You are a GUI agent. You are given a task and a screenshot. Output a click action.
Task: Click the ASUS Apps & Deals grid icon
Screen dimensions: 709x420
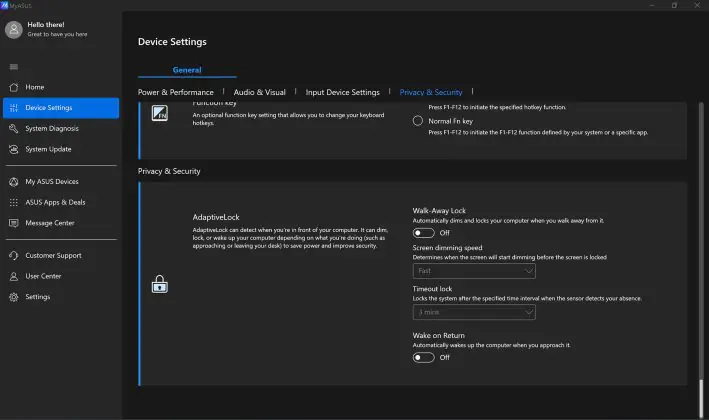14,202
